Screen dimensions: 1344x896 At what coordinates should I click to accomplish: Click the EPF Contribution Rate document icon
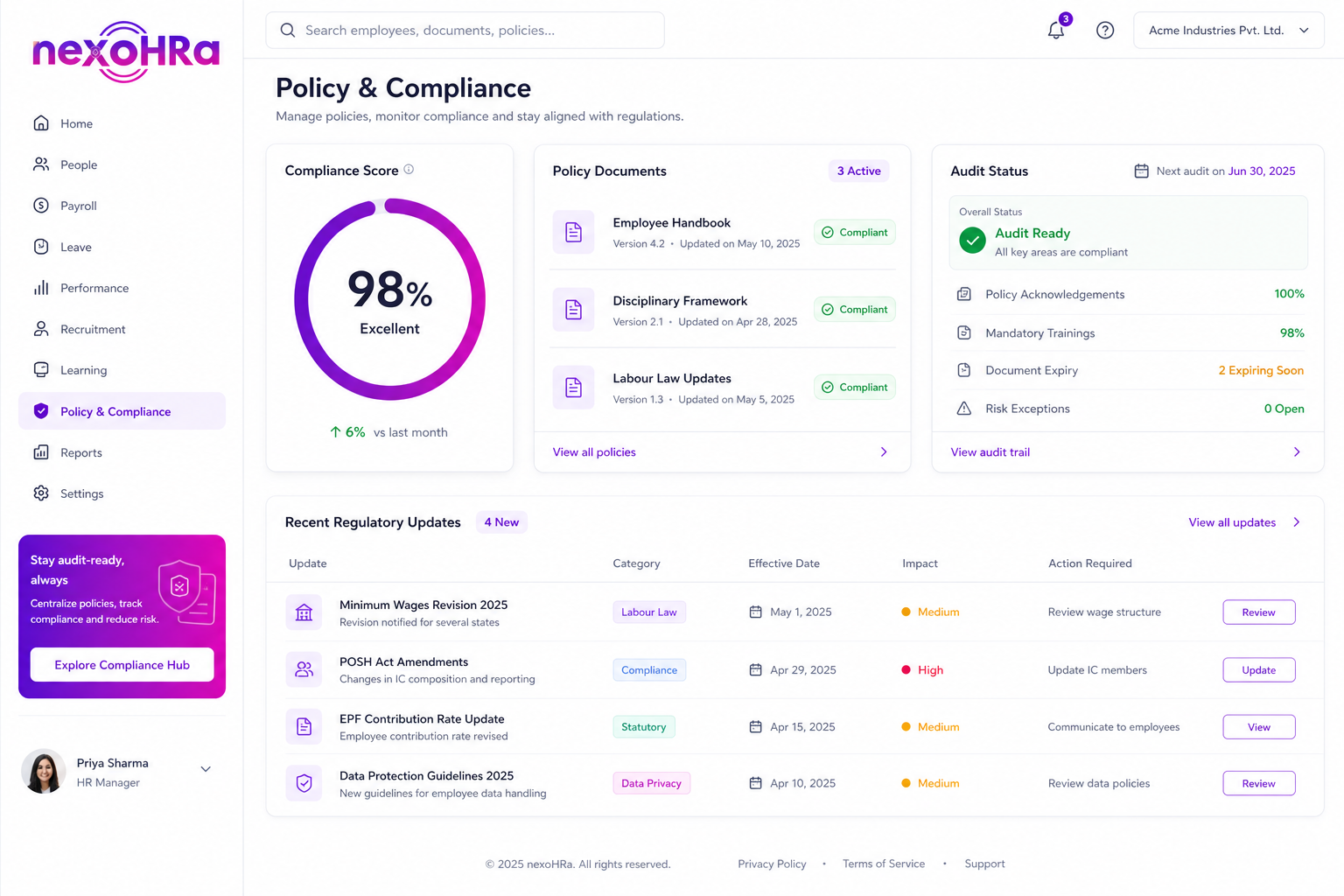304,726
